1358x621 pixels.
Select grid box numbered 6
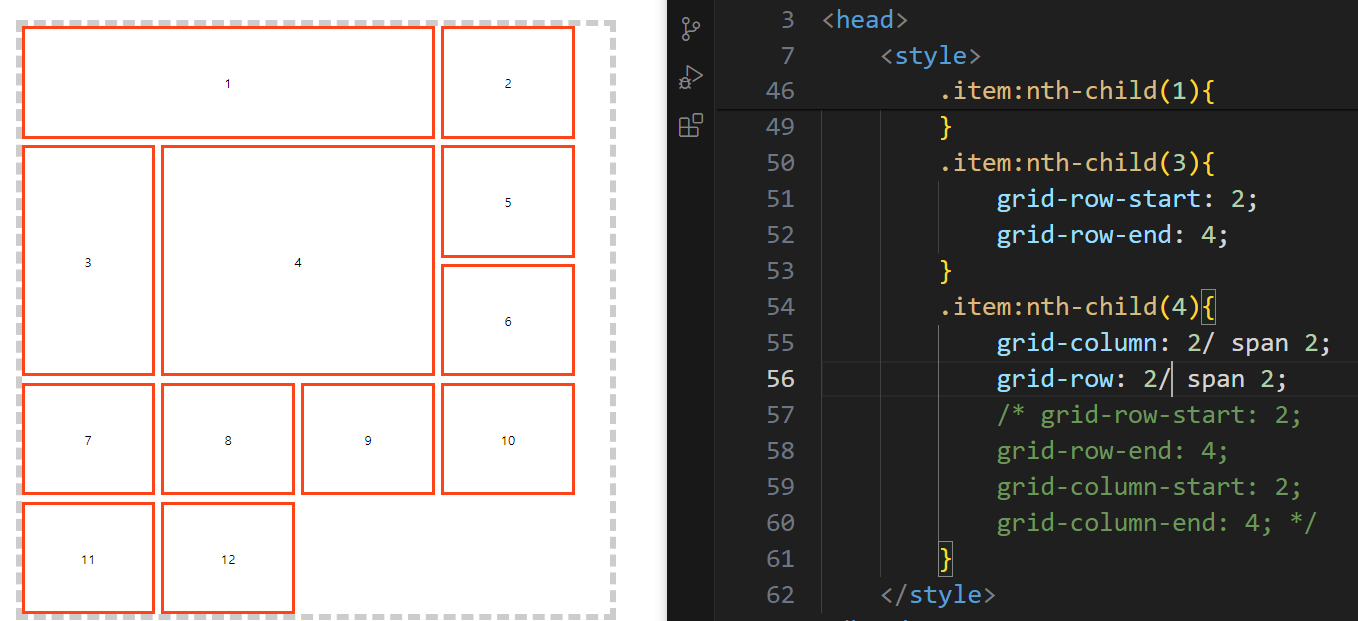pos(508,321)
